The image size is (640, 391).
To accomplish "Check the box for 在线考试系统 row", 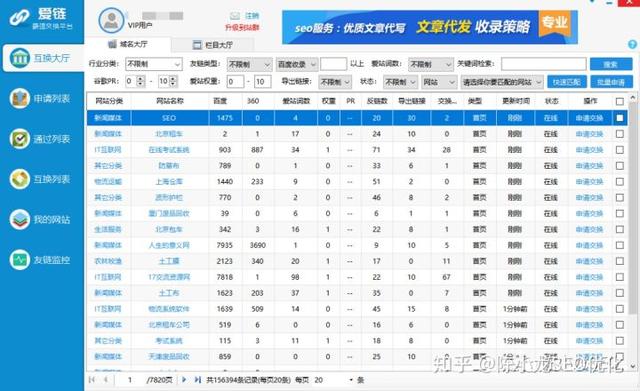I will tap(620, 150).
